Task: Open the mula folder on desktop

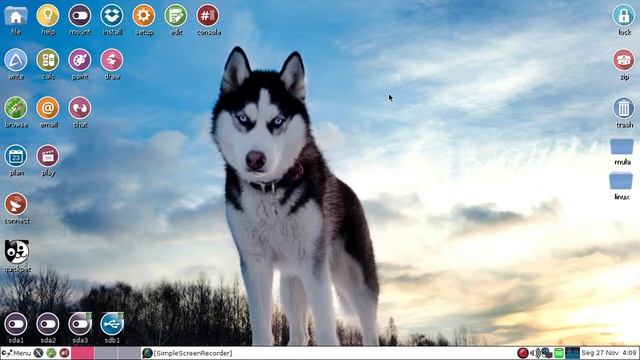Action: (622, 147)
